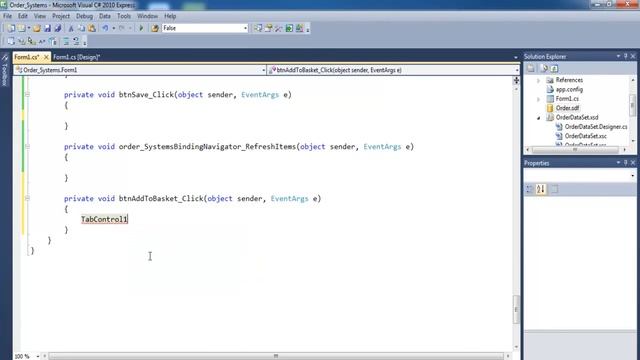Click the Redo arrow icon
This screenshot has width=640, height=360.
[x=122, y=28]
